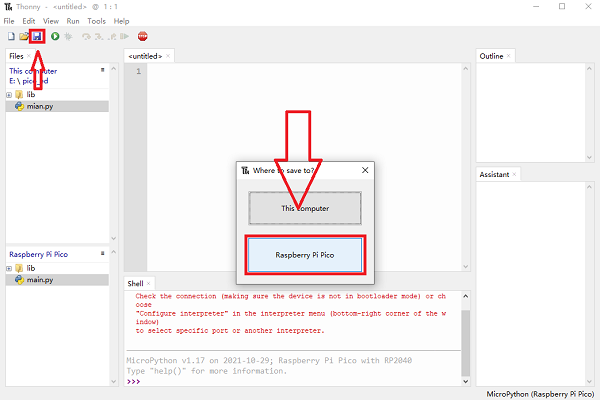This screenshot has width=600, height=400.
Task: Click the Step out toolbar icon
Action: [112, 36]
